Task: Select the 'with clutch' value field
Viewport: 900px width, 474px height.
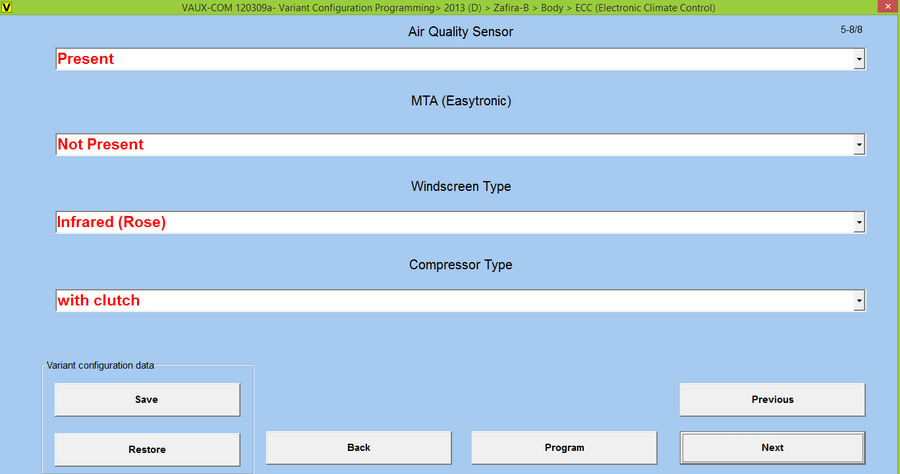Action: click(x=450, y=300)
